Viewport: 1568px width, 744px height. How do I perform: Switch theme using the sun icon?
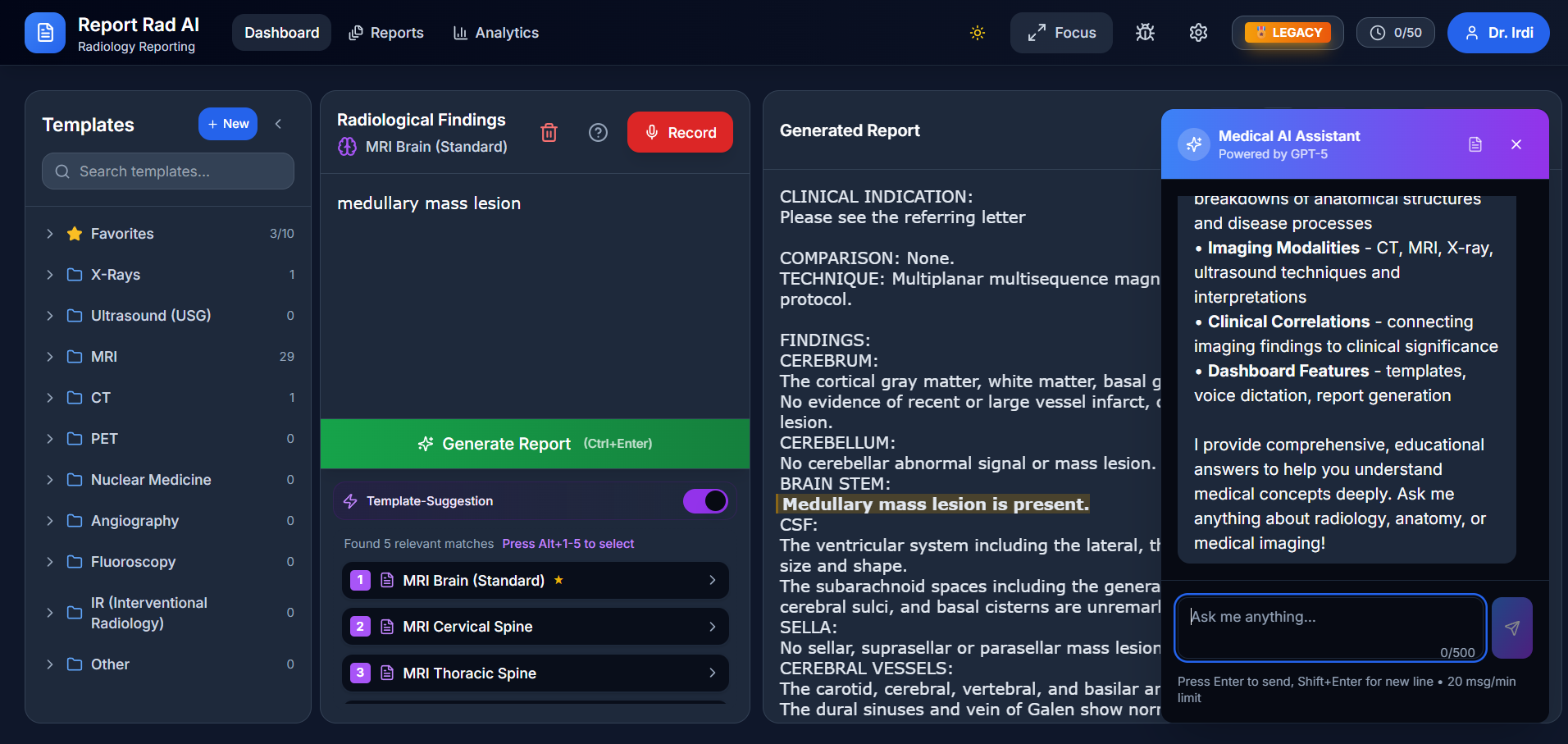(x=977, y=33)
